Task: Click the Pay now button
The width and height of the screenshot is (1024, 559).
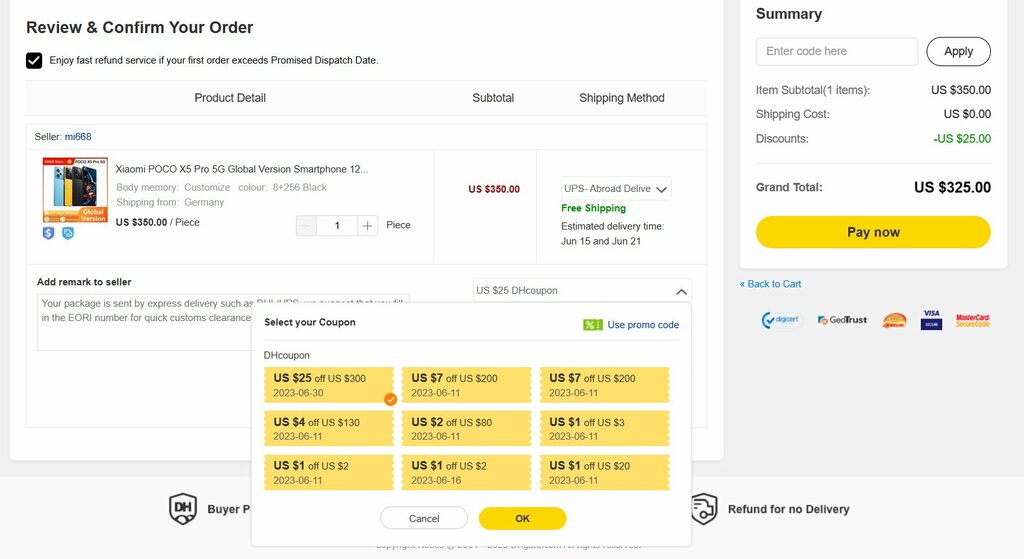Action: (873, 232)
